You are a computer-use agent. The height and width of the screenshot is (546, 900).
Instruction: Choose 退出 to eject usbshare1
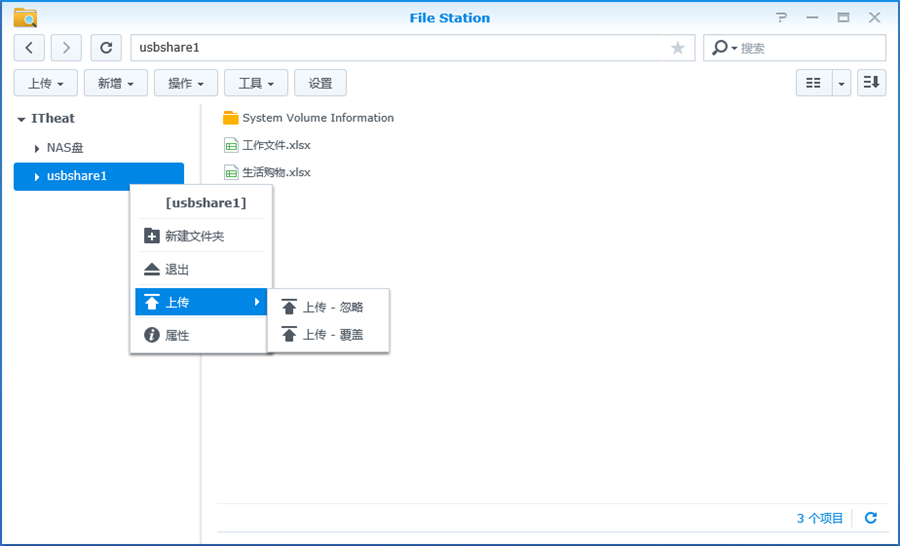point(177,270)
